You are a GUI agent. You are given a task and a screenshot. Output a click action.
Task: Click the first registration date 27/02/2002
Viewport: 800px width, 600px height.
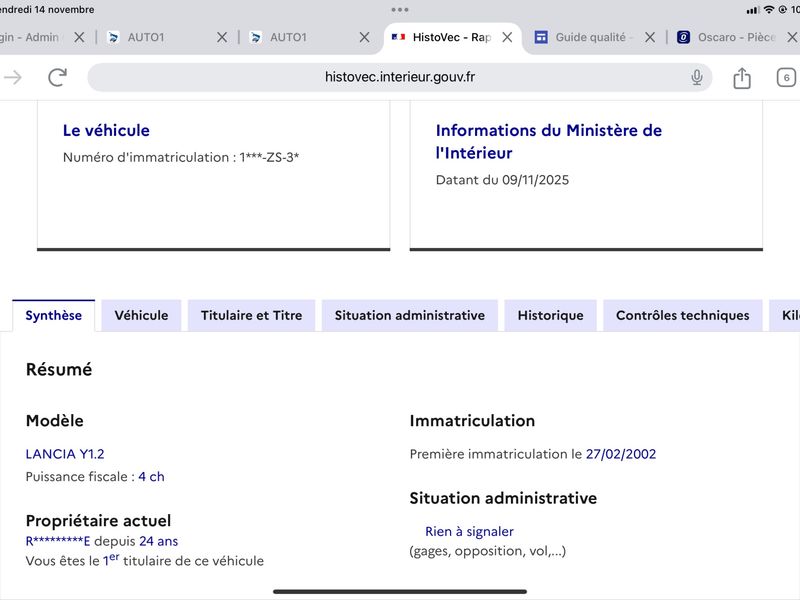pyautogui.click(x=621, y=454)
